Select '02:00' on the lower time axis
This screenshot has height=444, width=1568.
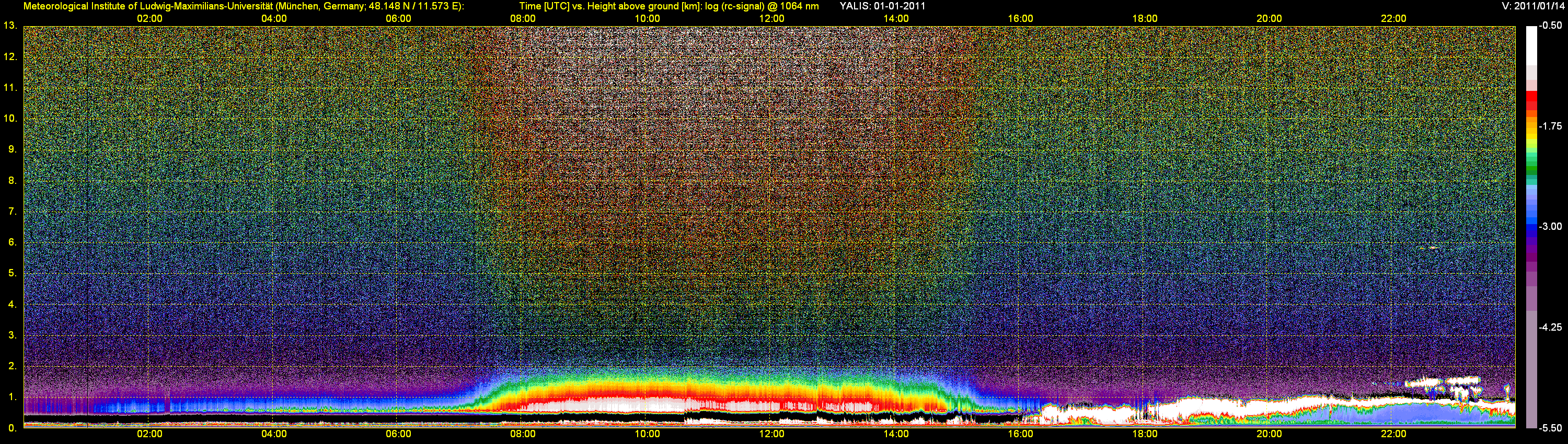[149, 434]
